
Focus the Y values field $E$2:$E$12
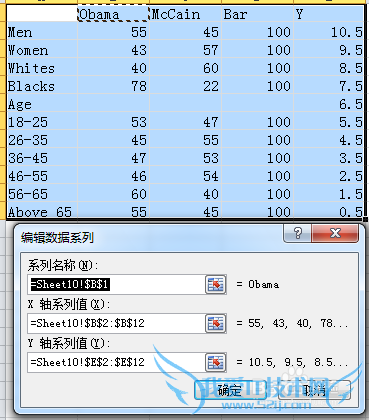(116, 362)
